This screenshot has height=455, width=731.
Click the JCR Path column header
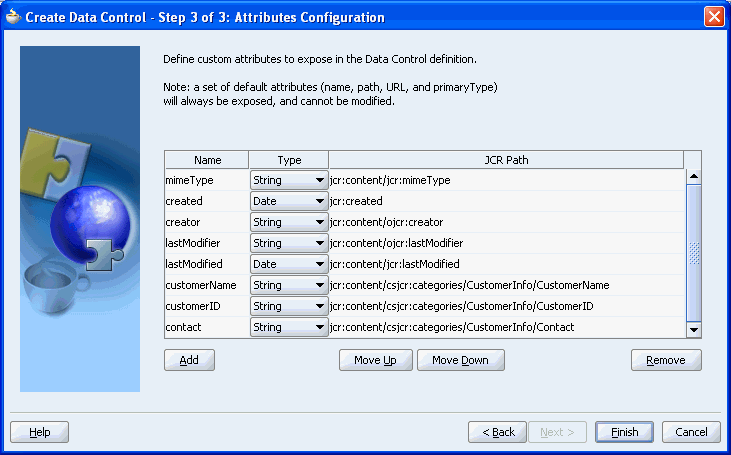[506, 160]
